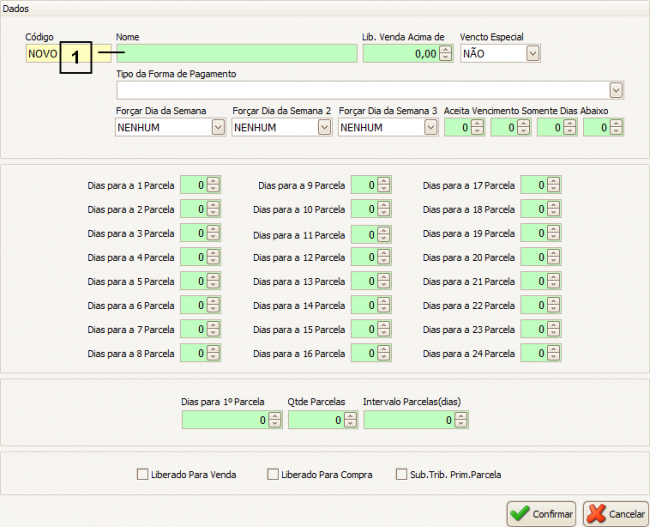Expand the Tipo da Forma de Pagamento dropdown

pos(616,91)
